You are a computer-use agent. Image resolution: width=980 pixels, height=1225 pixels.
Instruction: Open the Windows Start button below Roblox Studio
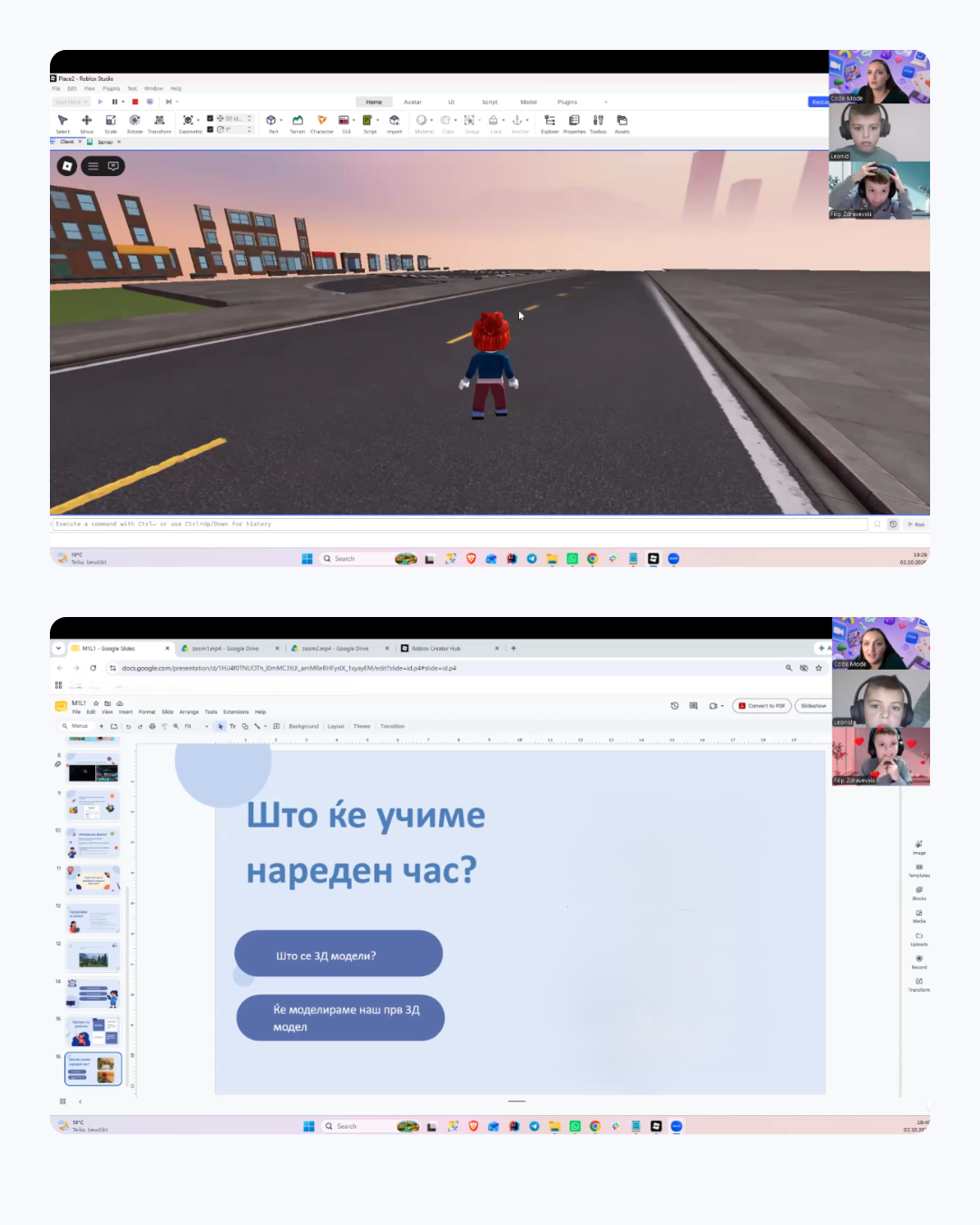tap(307, 559)
